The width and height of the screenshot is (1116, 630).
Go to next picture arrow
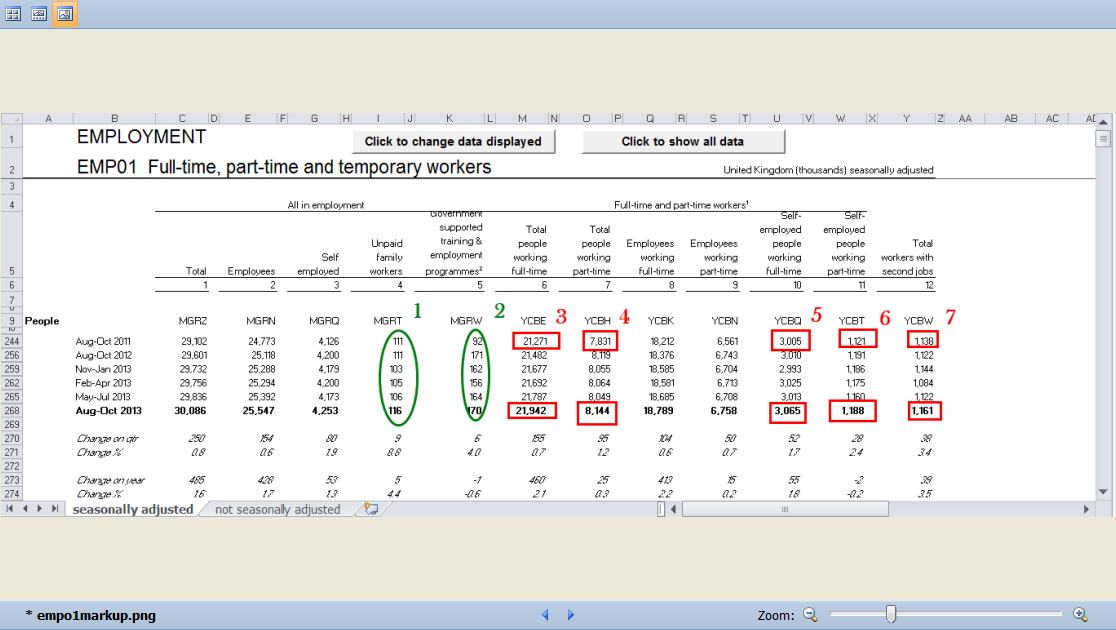[571, 615]
